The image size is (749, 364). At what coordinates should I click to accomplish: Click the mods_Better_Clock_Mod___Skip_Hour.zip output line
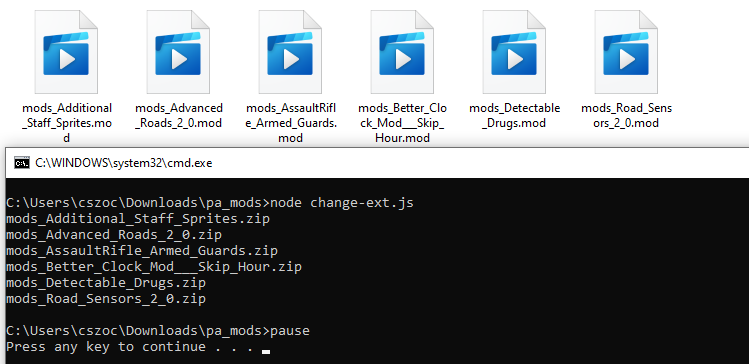tap(154, 267)
